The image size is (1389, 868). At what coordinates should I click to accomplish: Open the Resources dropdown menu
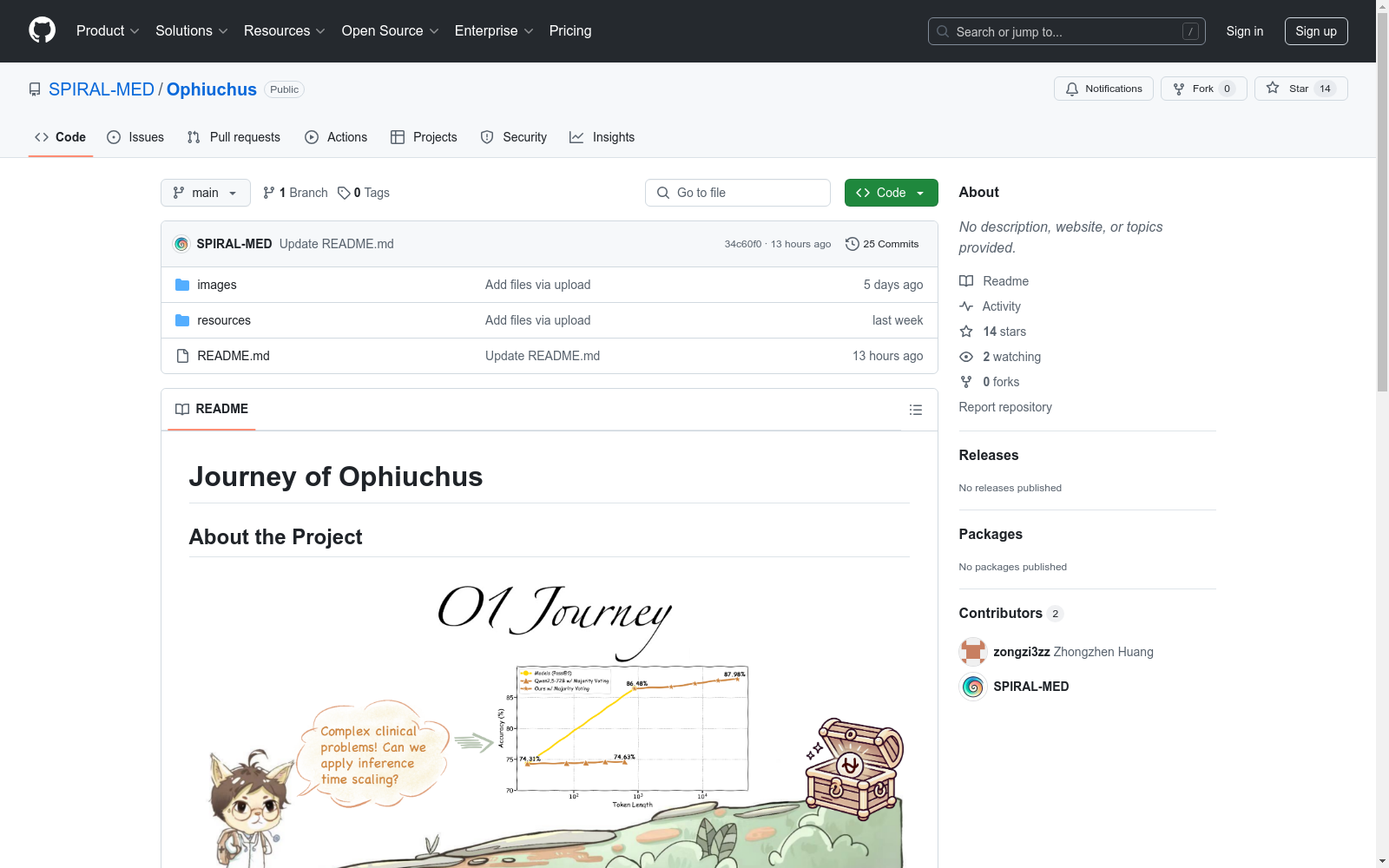point(285,31)
